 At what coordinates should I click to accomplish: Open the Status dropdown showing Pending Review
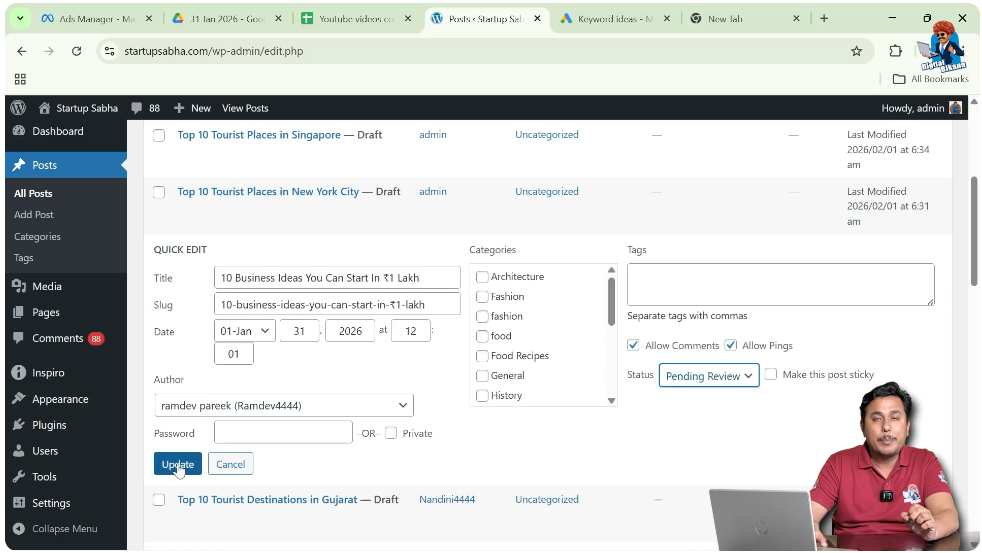(708, 376)
